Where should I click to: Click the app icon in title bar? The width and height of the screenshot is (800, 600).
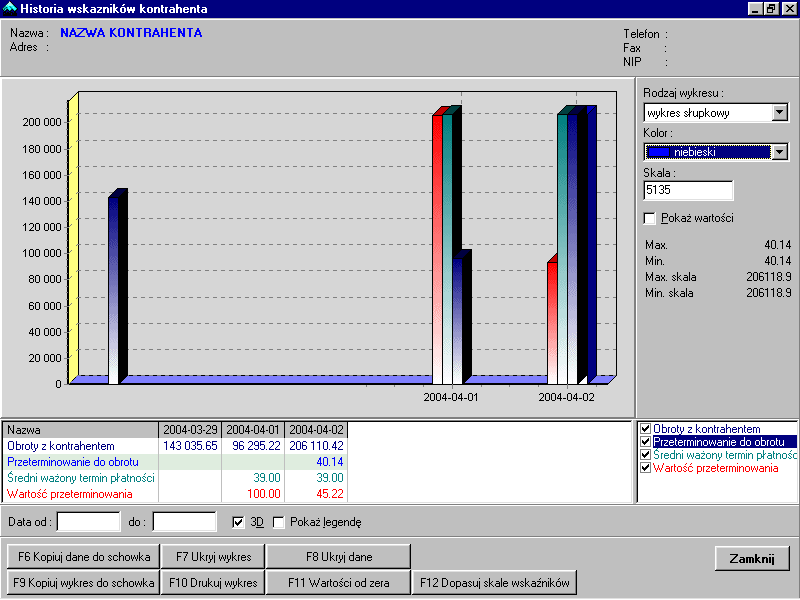10,9
